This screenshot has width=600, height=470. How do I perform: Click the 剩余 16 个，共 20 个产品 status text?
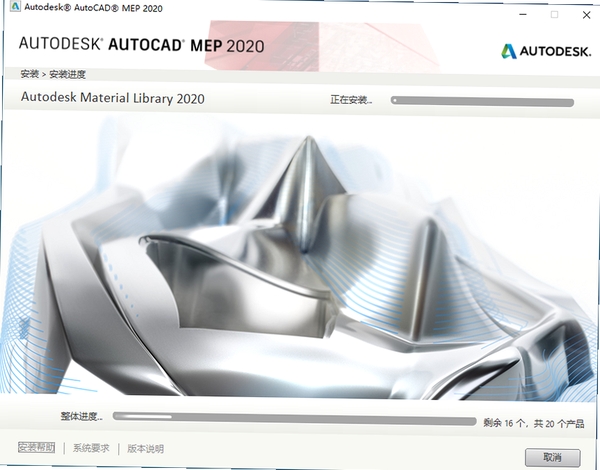click(533, 423)
